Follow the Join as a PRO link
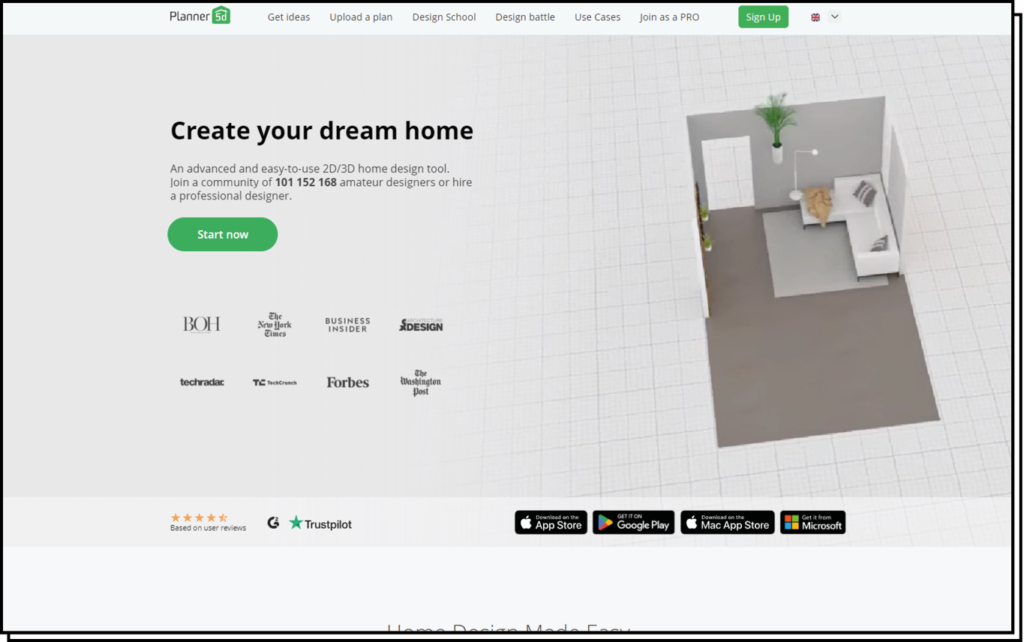Image resolution: width=1024 pixels, height=642 pixels. [x=669, y=17]
